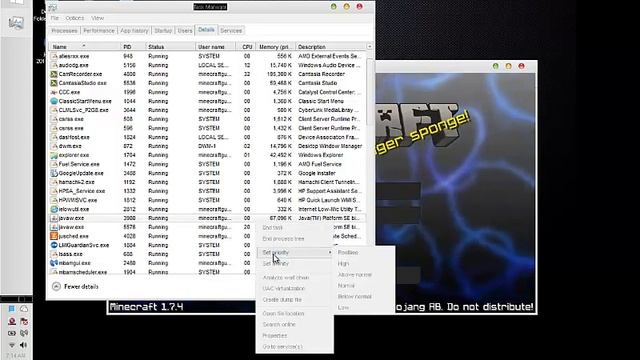Click the jusched.exe Java icon
640x360 pixels.
(53, 236)
